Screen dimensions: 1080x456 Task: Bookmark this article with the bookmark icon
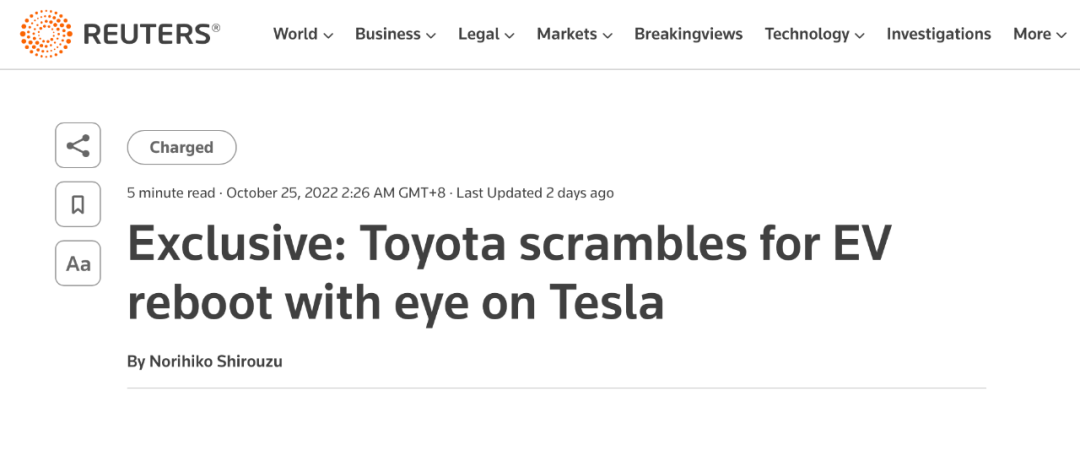click(x=78, y=205)
